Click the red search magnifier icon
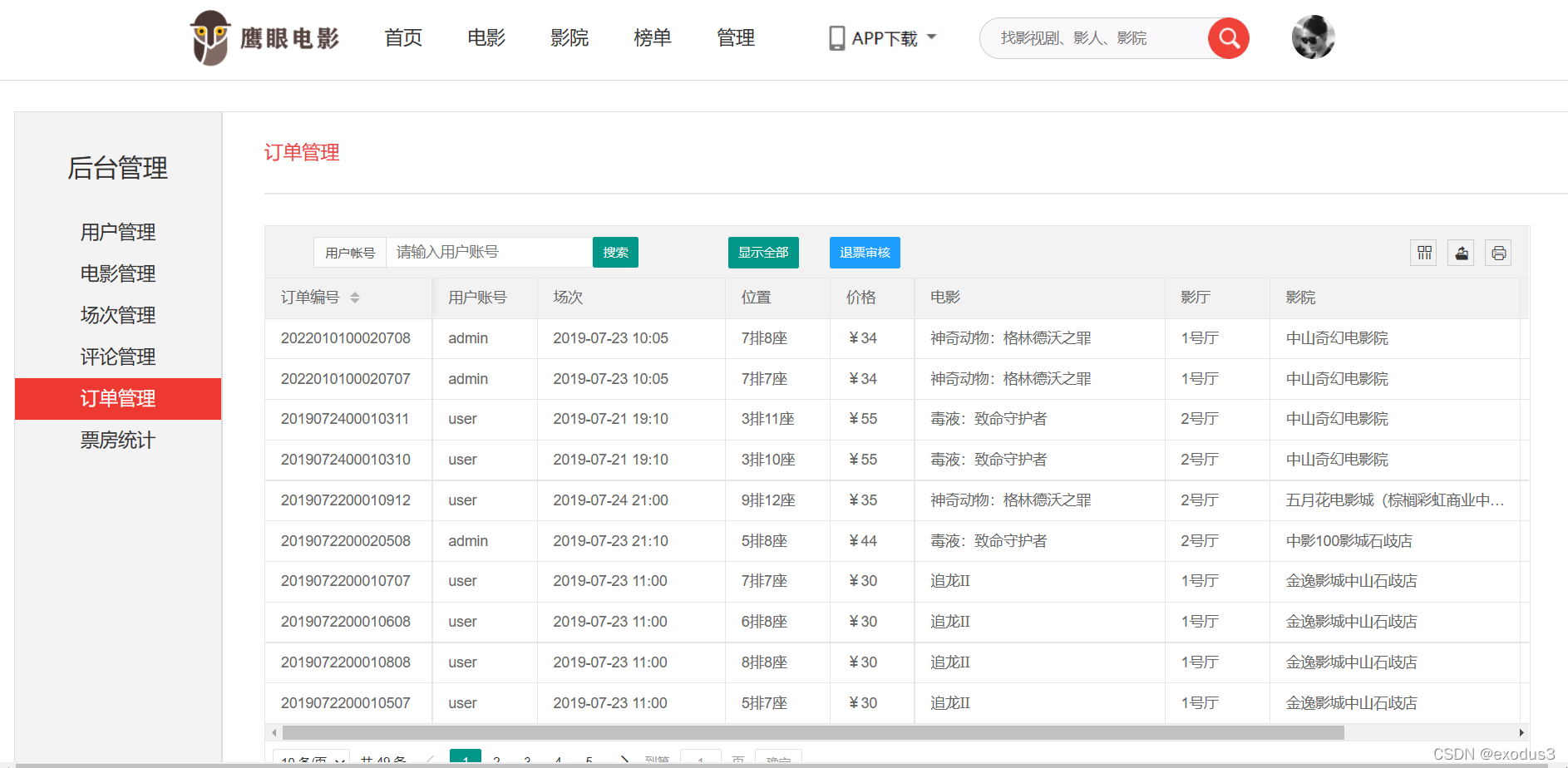This screenshot has width=1568, height=768. click(1228, 37)
